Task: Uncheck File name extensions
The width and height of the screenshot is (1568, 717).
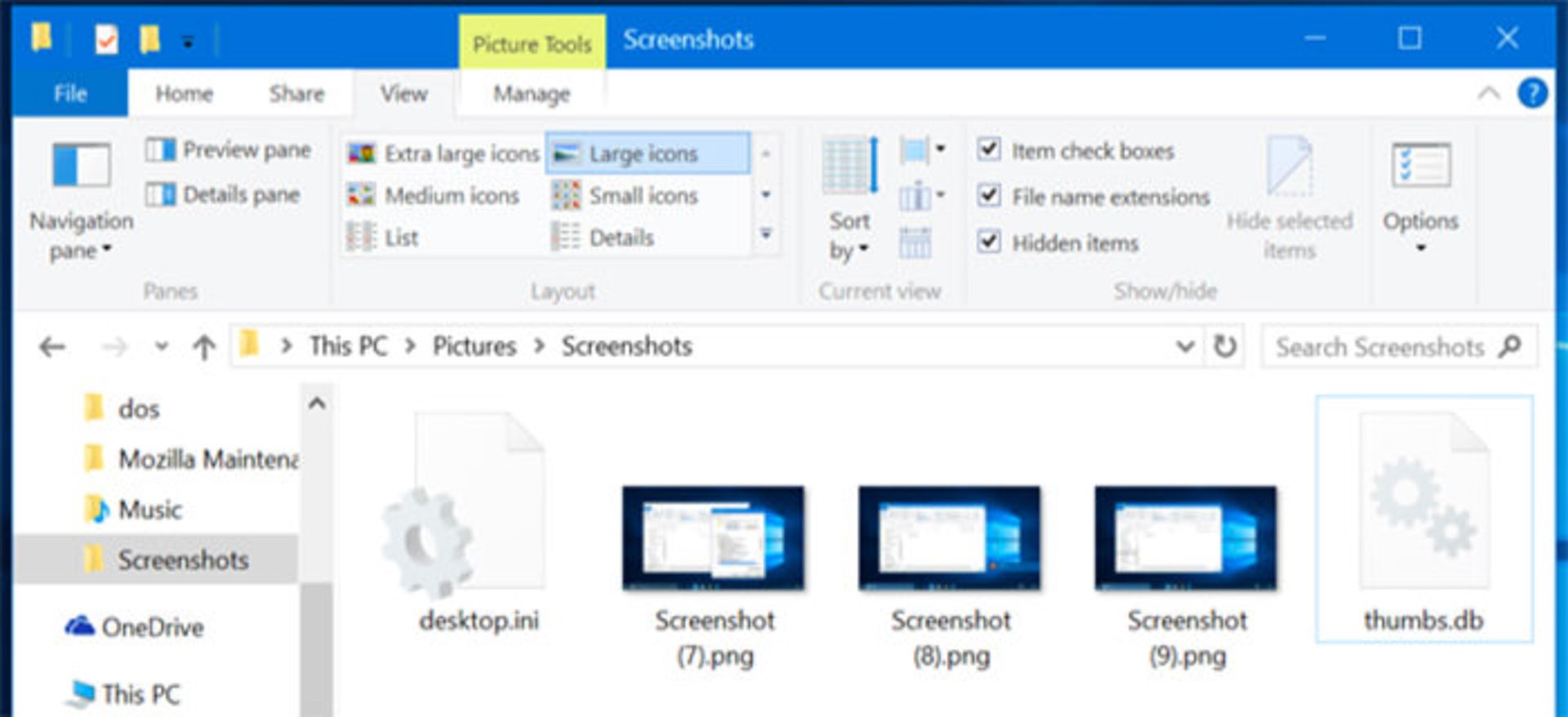Action: (989, 195)
